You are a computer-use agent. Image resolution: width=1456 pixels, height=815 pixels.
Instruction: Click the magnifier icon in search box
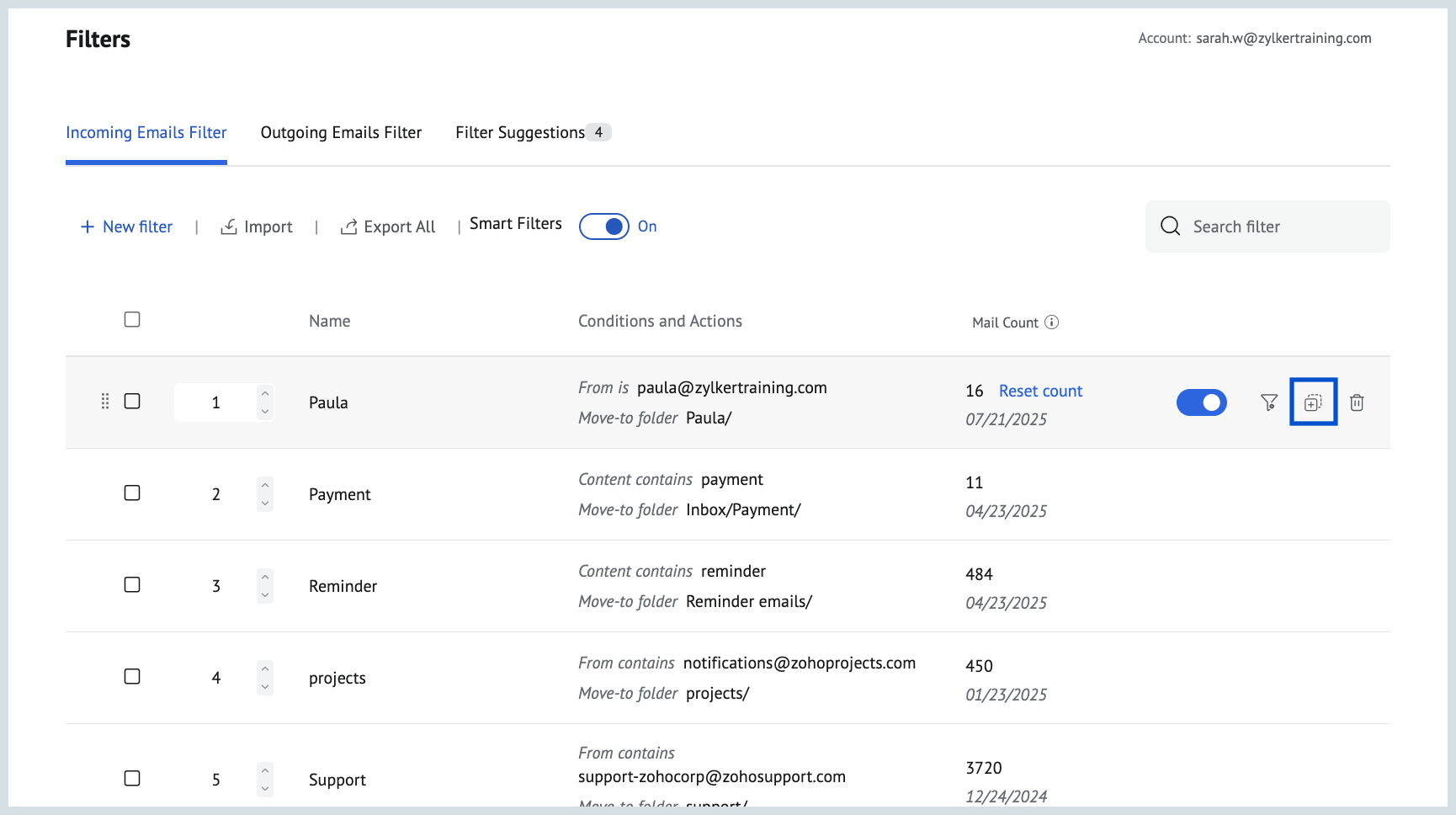click(1170, 226)
